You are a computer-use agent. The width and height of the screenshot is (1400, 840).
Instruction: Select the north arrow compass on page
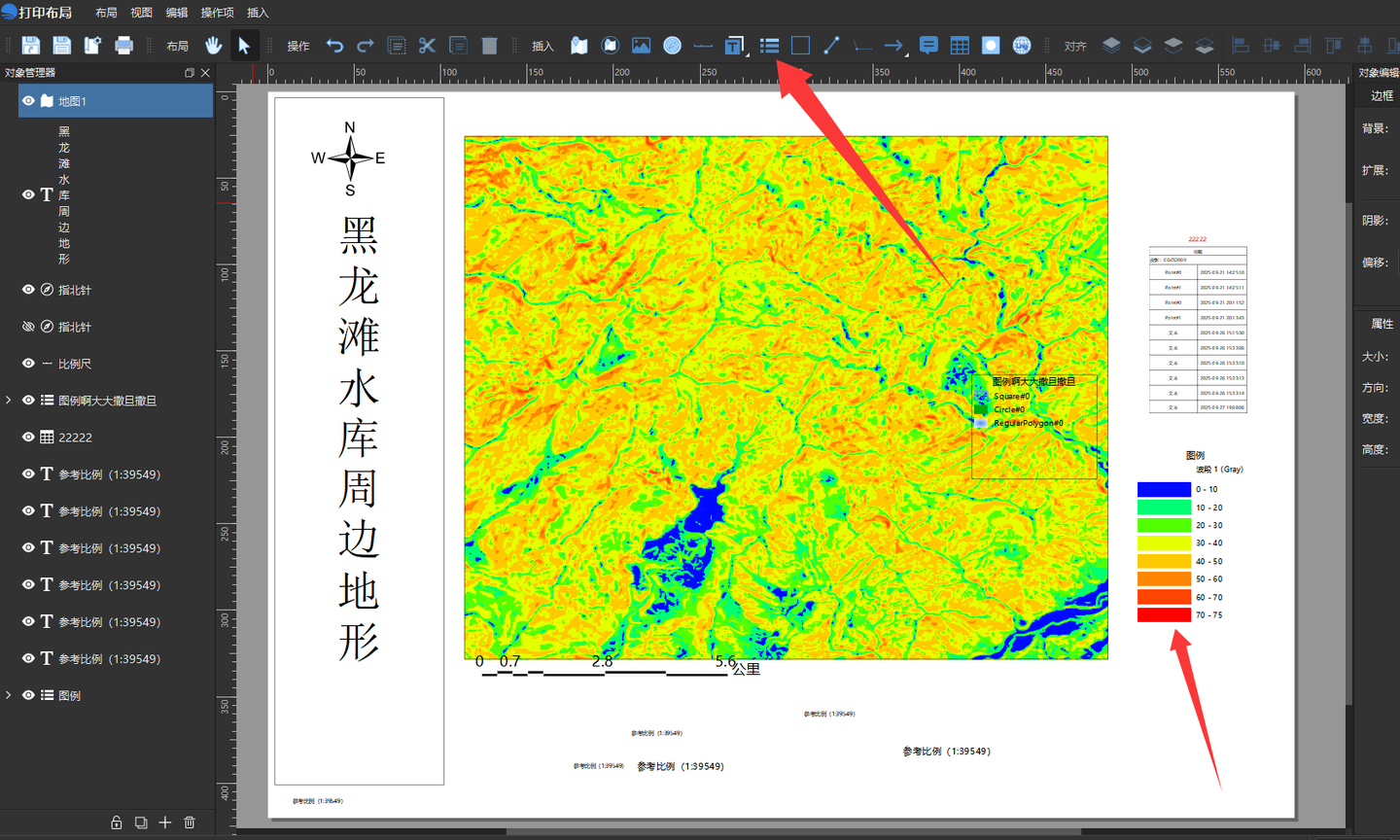[x=350, y=157]
